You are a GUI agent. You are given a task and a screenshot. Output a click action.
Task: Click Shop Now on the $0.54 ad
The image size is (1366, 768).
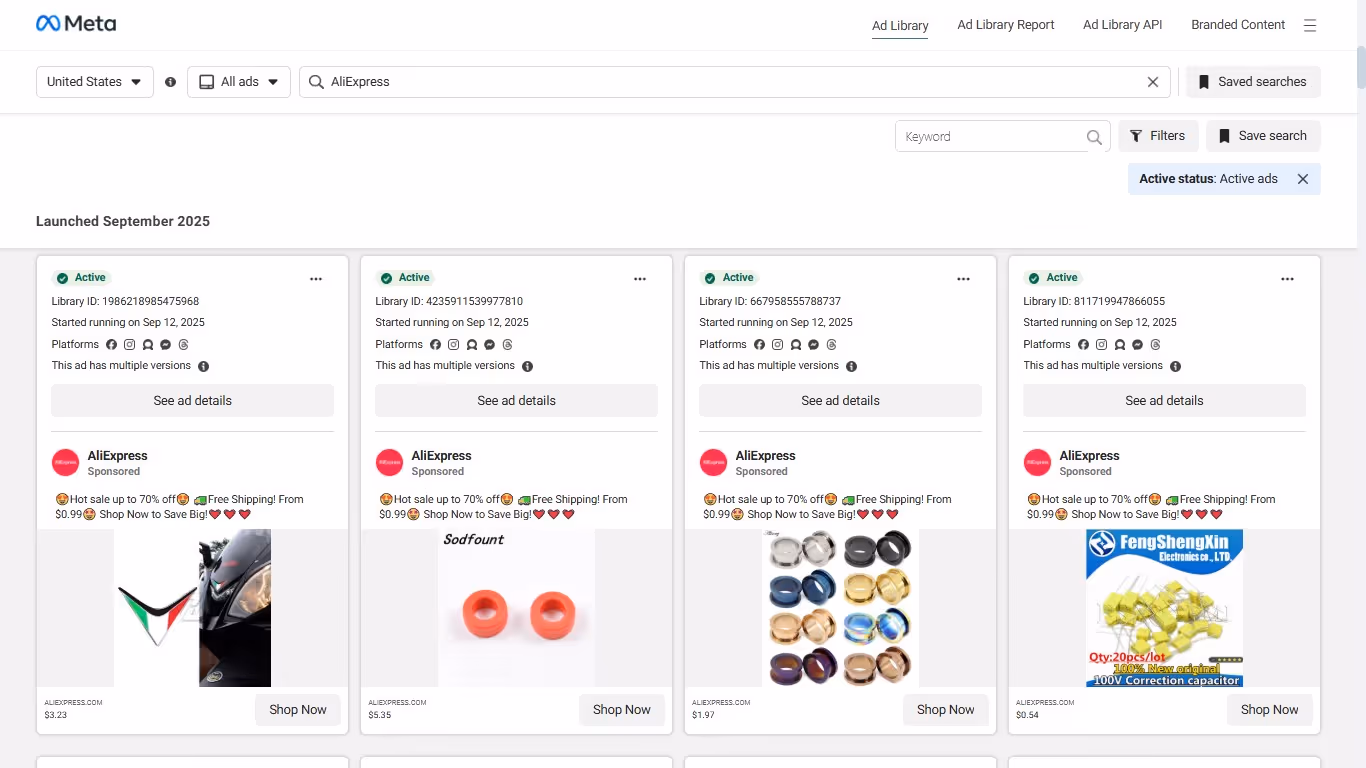click(1270, 710)
